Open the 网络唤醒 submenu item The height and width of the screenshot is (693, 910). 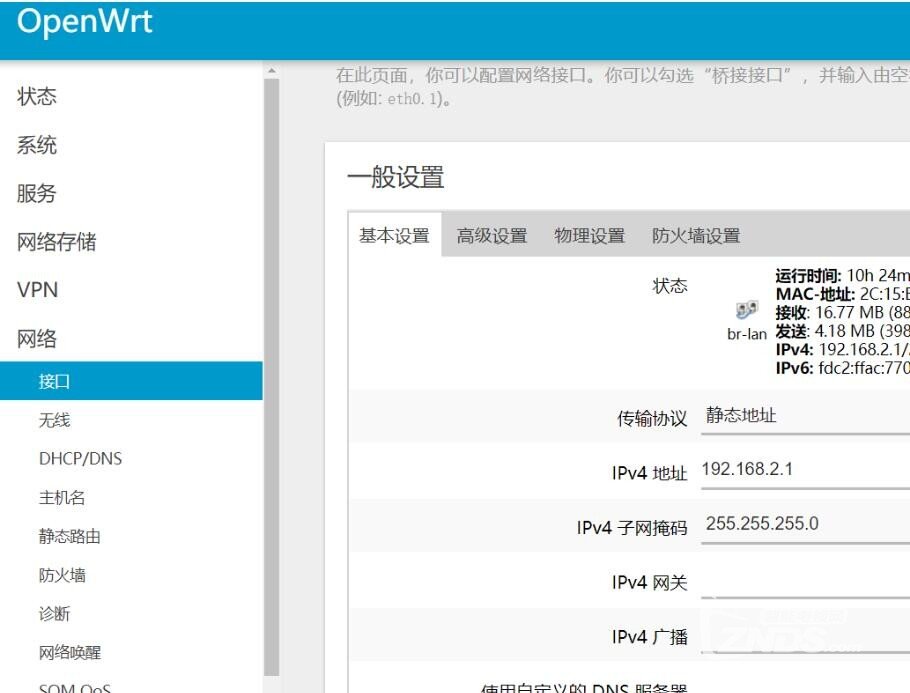(70, 653)
